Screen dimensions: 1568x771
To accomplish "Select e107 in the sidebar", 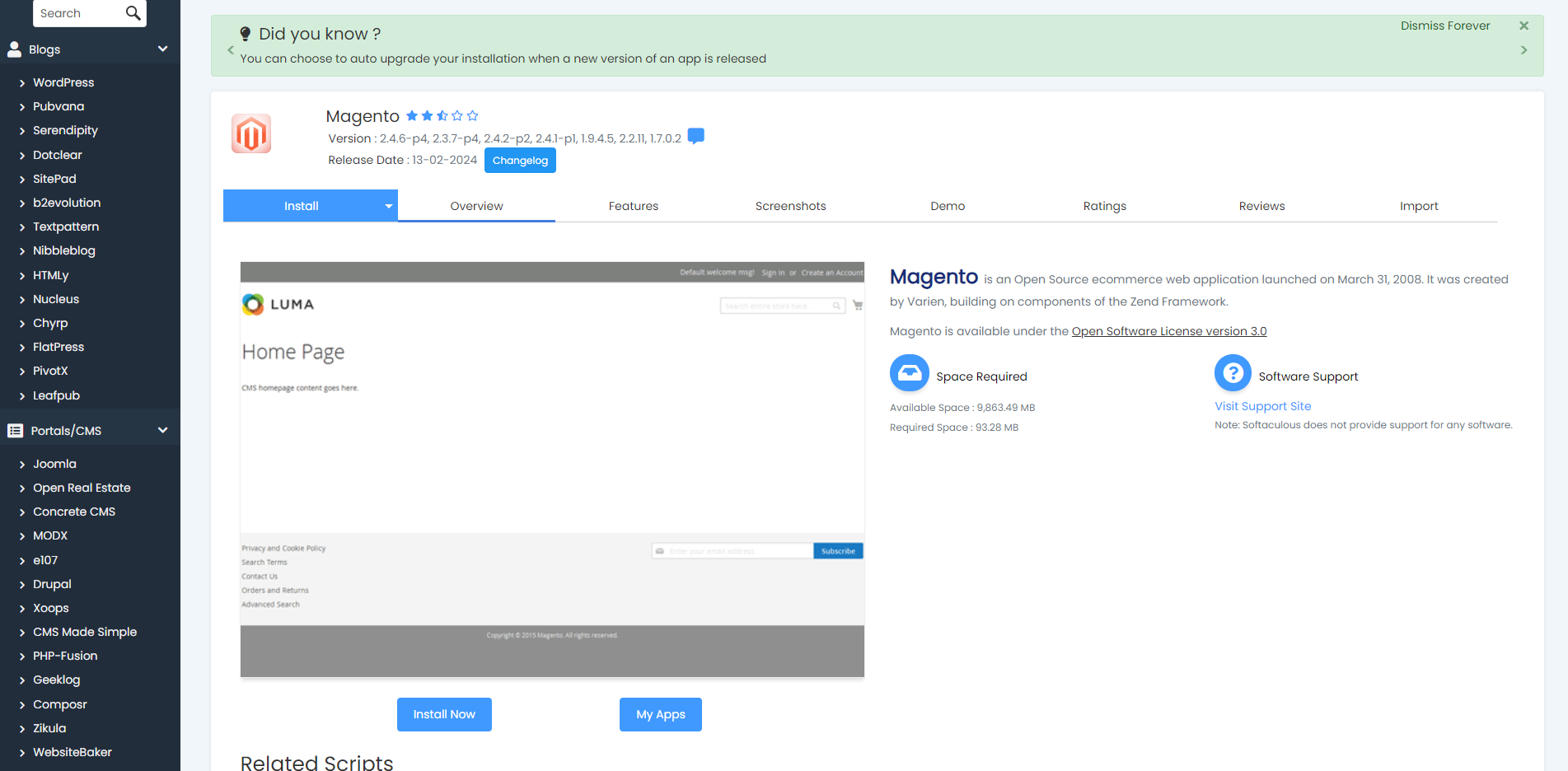I will pos(45,560).
